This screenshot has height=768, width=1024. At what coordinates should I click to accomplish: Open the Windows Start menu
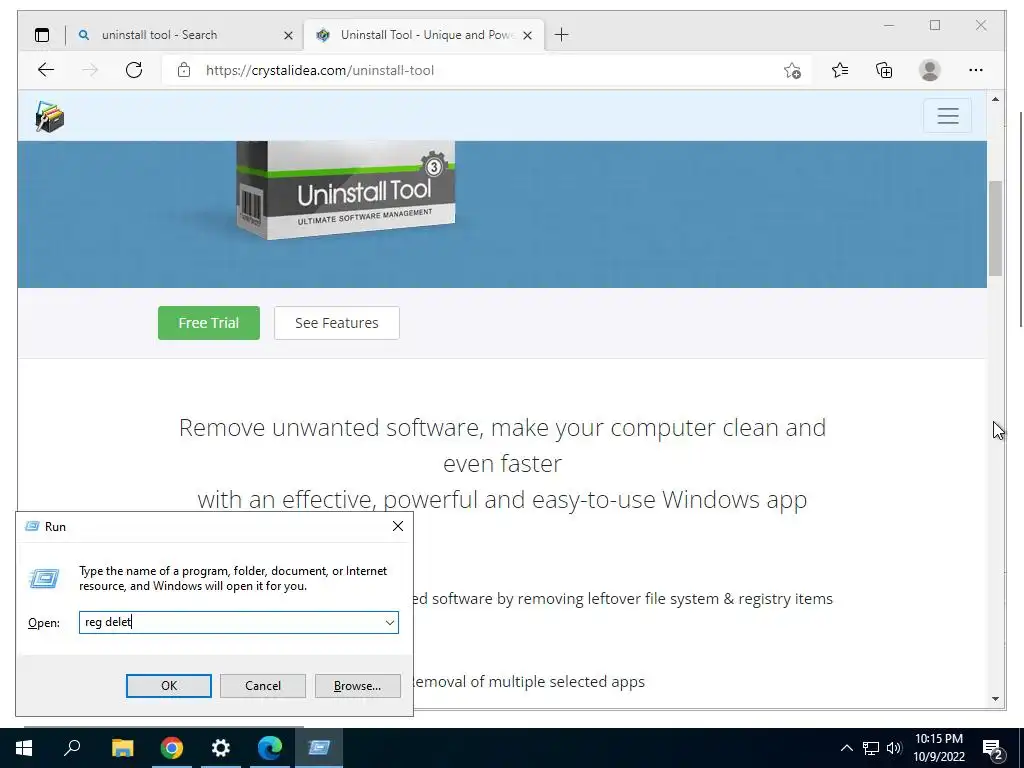24,748
